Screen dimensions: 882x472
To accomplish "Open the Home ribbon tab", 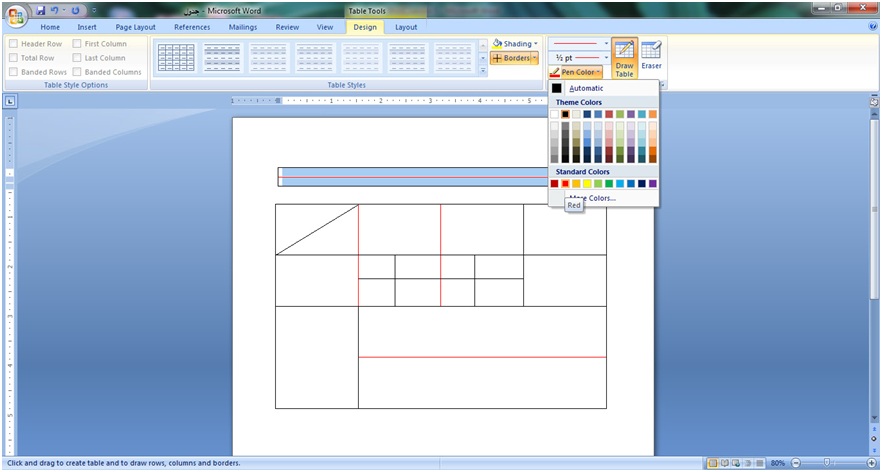I will (x=50, y=27).
